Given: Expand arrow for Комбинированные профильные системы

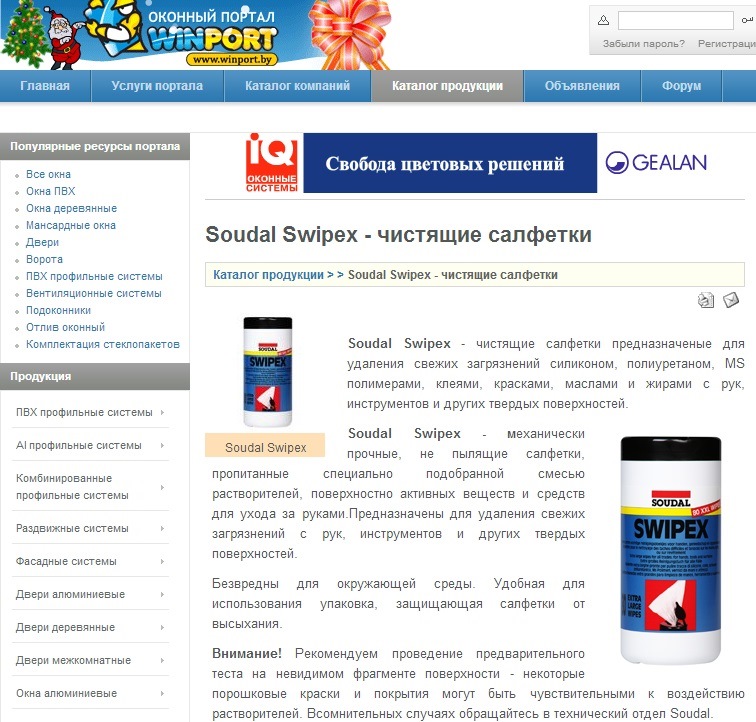Looking at the screenshot, I should 162,487.
